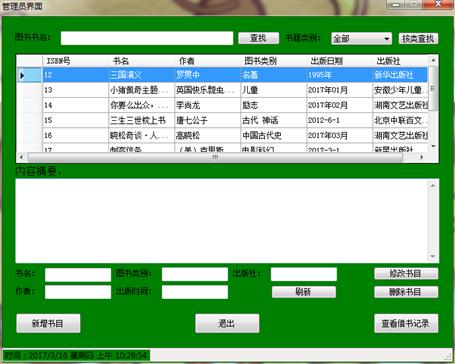Select the 三生三世枕上书 table row
455x364 pixels.
(235, 120)
